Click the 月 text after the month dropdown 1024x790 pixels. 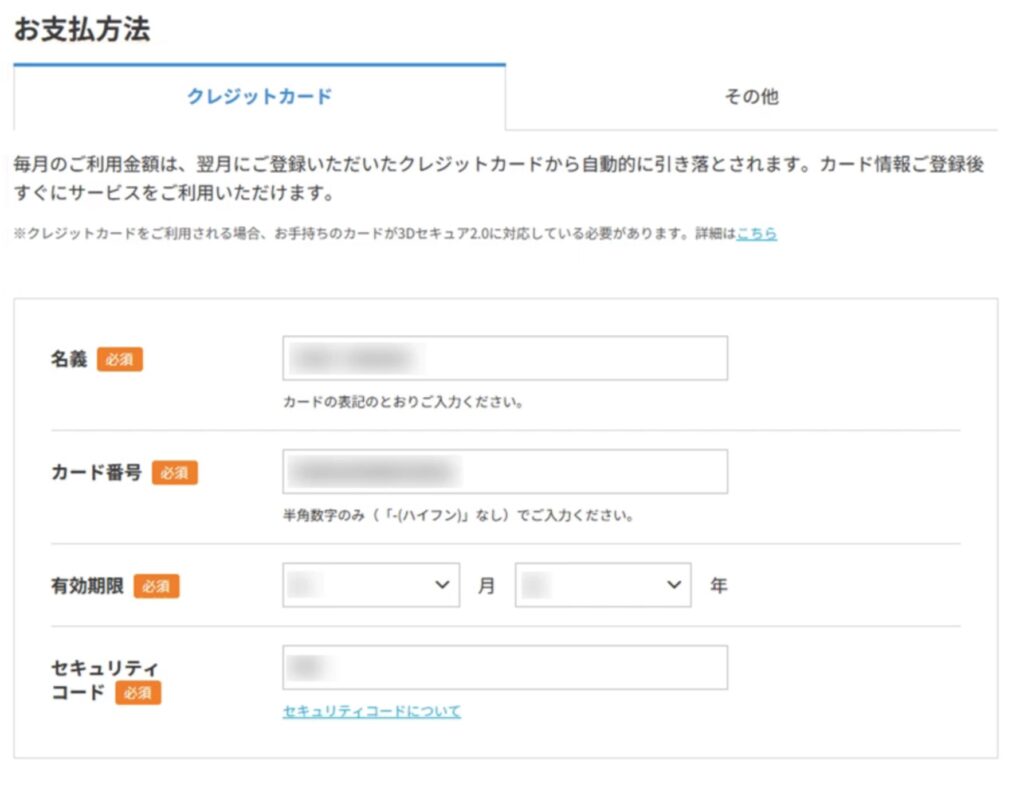pos(486,586)
